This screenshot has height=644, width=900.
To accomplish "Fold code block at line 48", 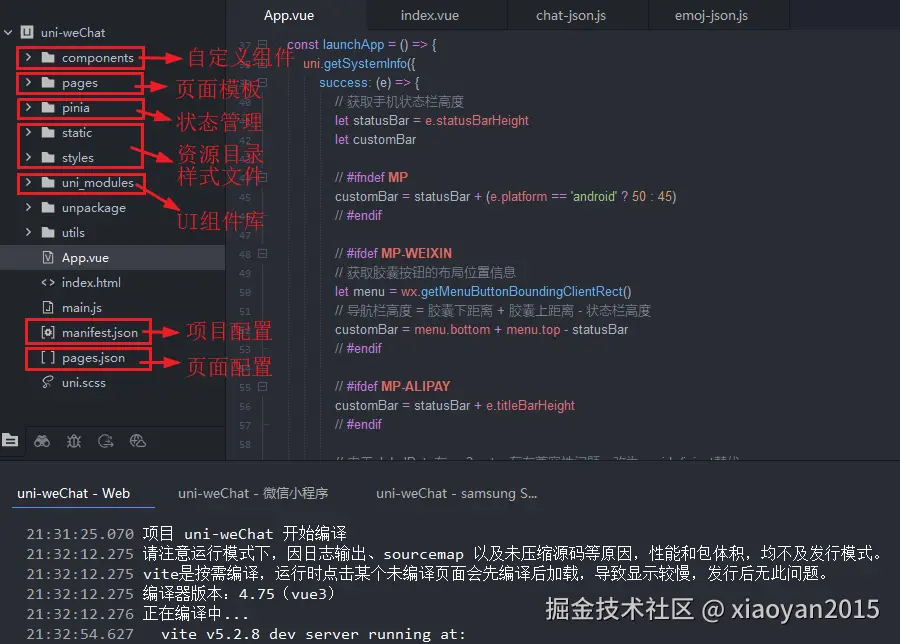I will (263, 253).
